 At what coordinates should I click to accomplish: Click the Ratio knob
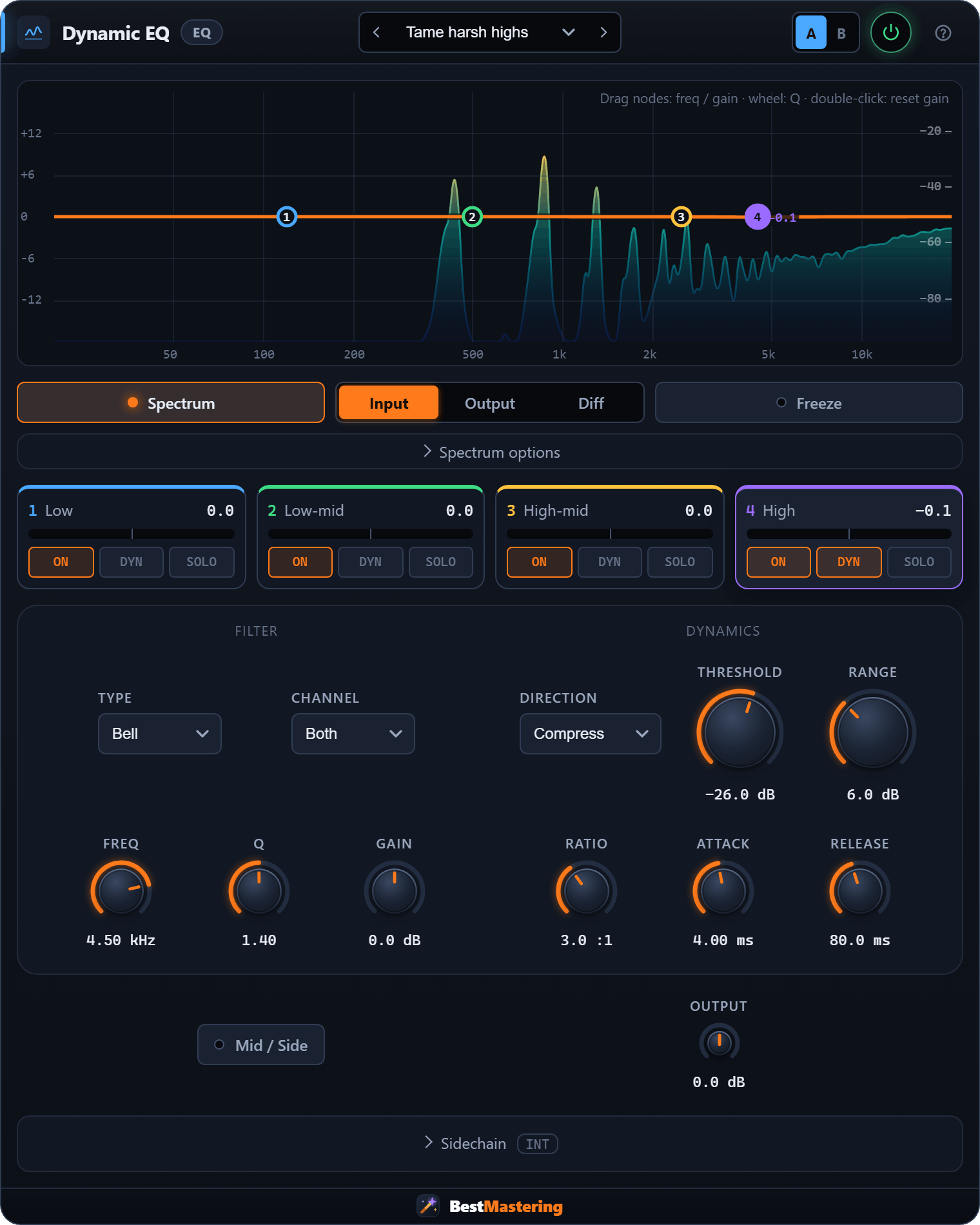587,890
